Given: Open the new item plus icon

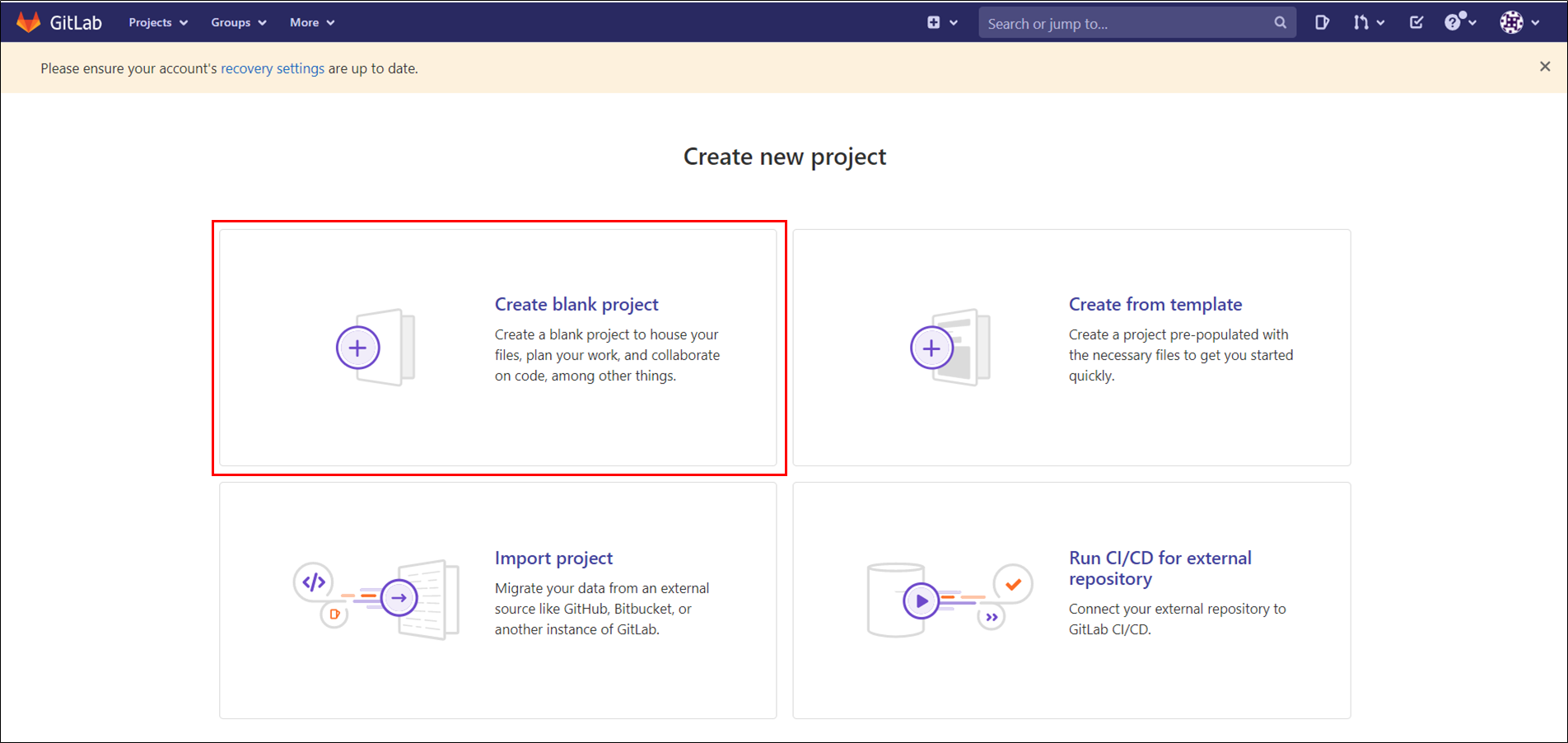Looking at the screenshot, I should pos(933,22).
